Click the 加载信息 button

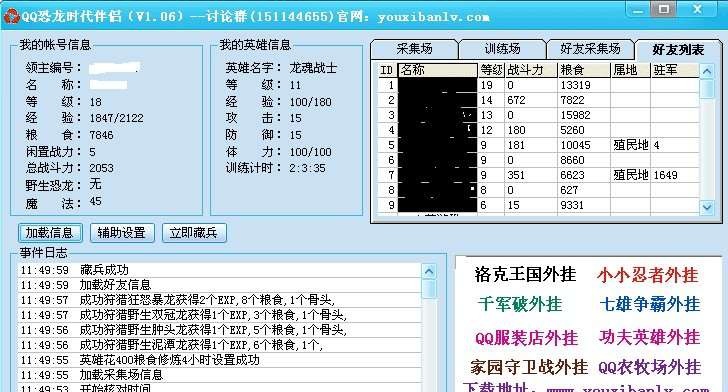(50, 233)
